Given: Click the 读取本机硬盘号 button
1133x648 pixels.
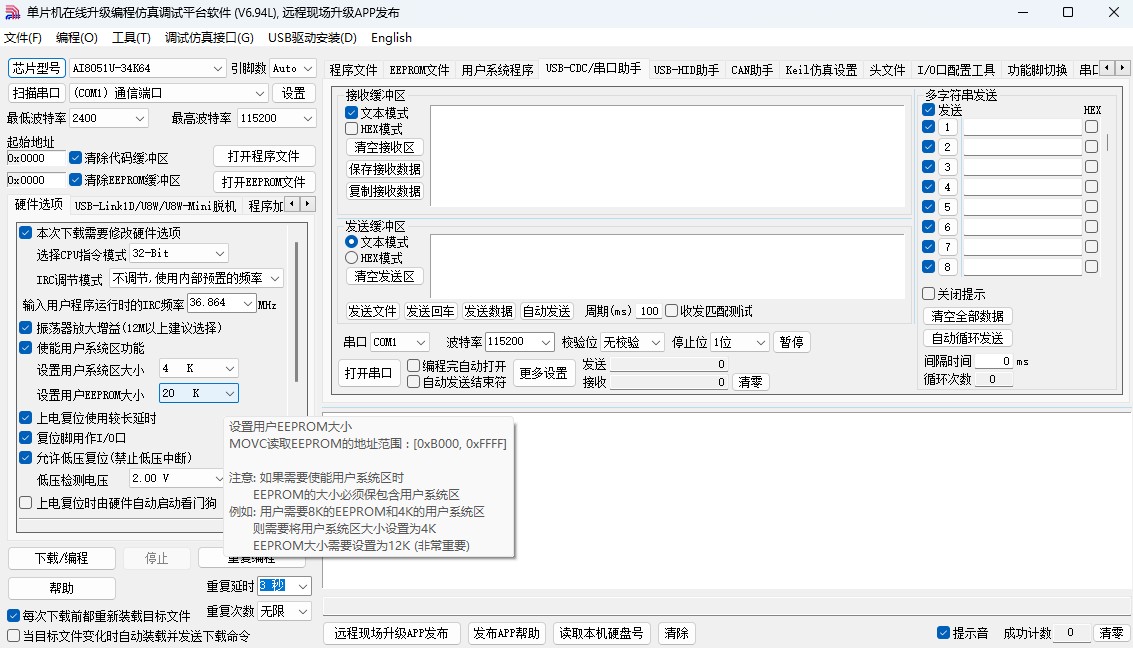Looking at the screenshot, I should pos(601,634).
